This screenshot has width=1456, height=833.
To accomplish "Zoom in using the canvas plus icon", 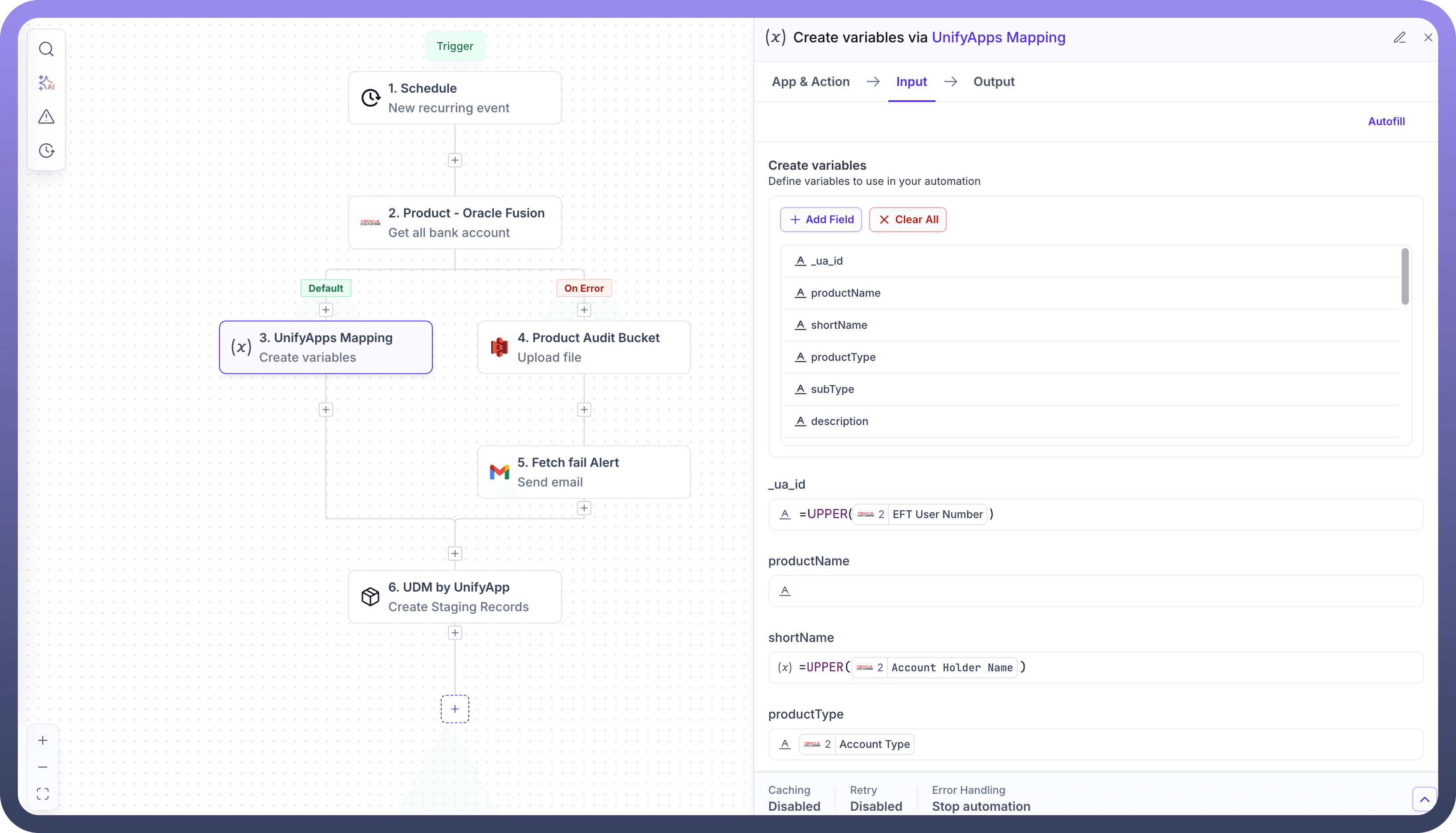I will click(43, 740).
